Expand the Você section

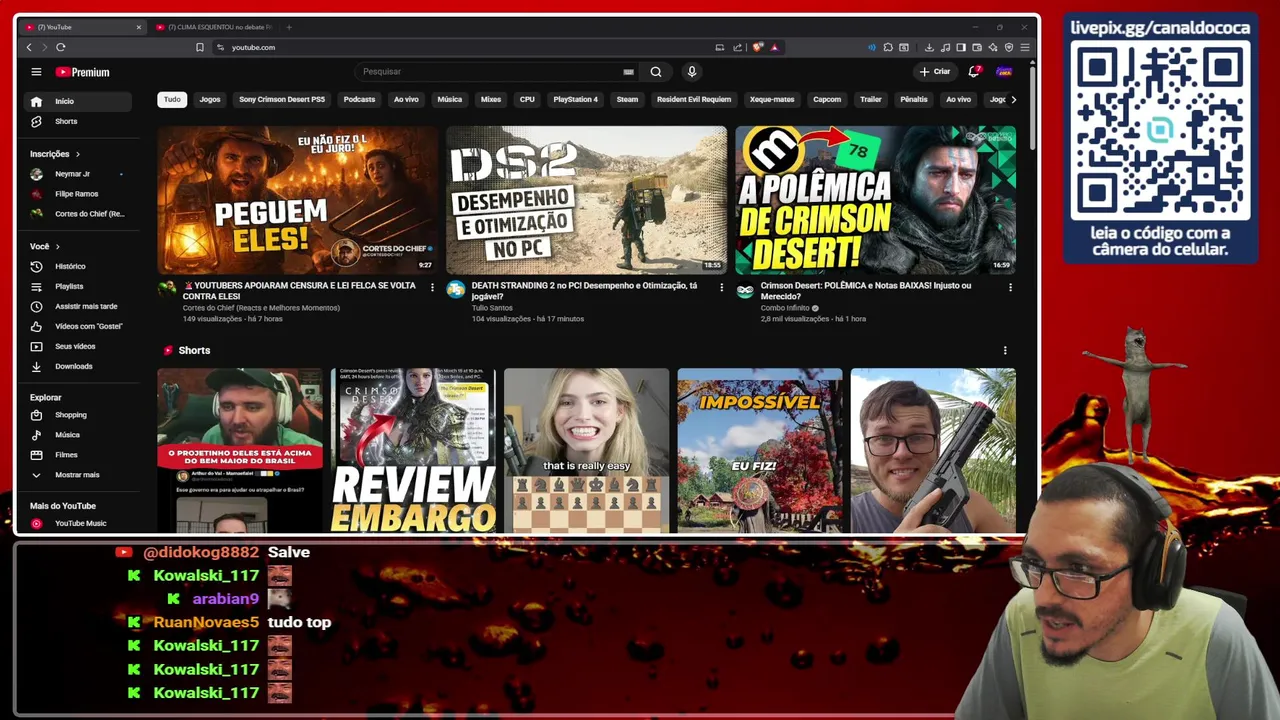coord(45,246)
